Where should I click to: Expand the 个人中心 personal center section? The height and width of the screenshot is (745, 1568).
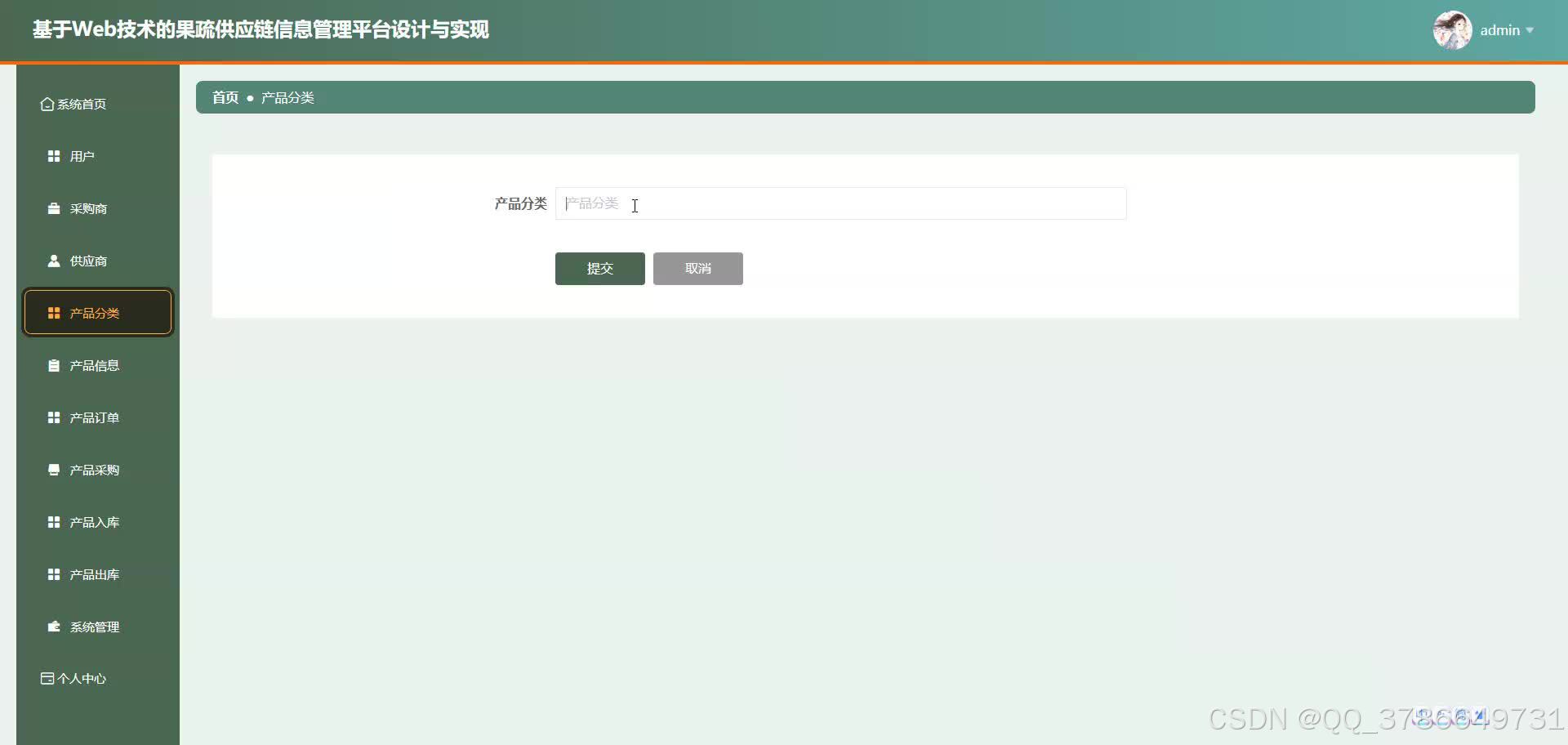coord(73,678)
